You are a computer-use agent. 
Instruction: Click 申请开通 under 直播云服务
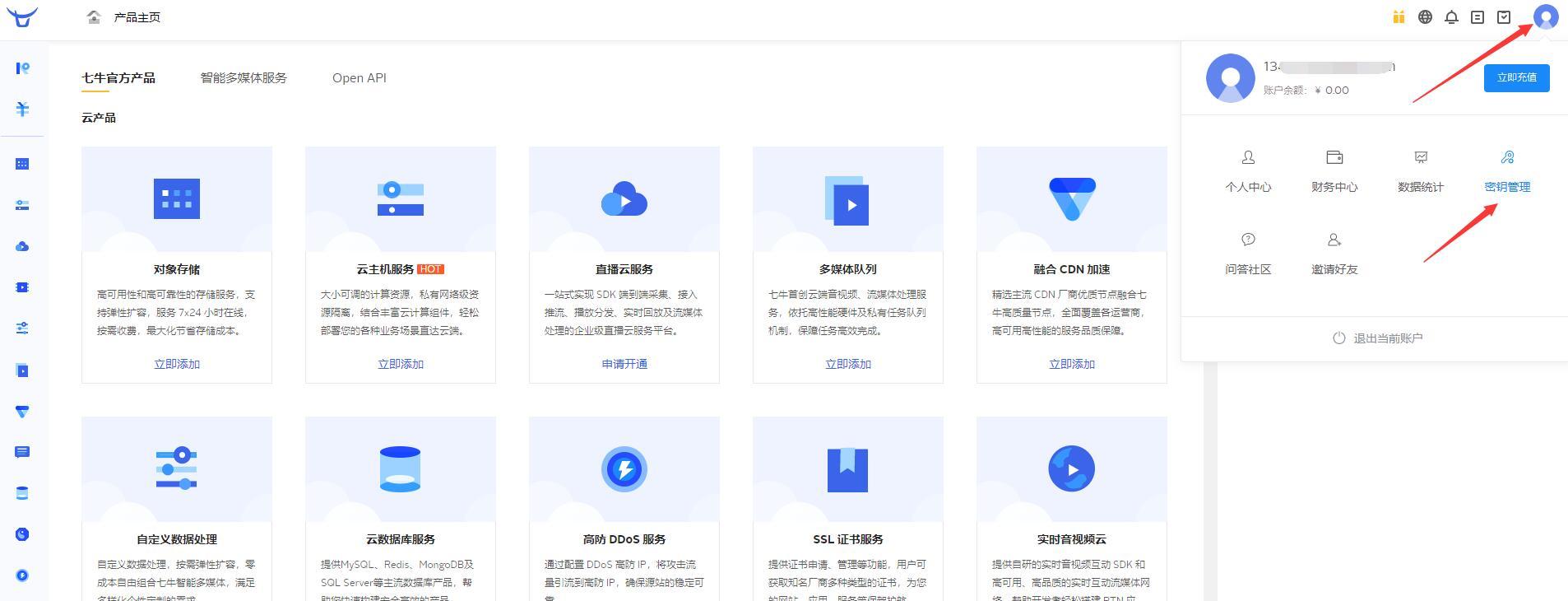click(x=624, y=364)
